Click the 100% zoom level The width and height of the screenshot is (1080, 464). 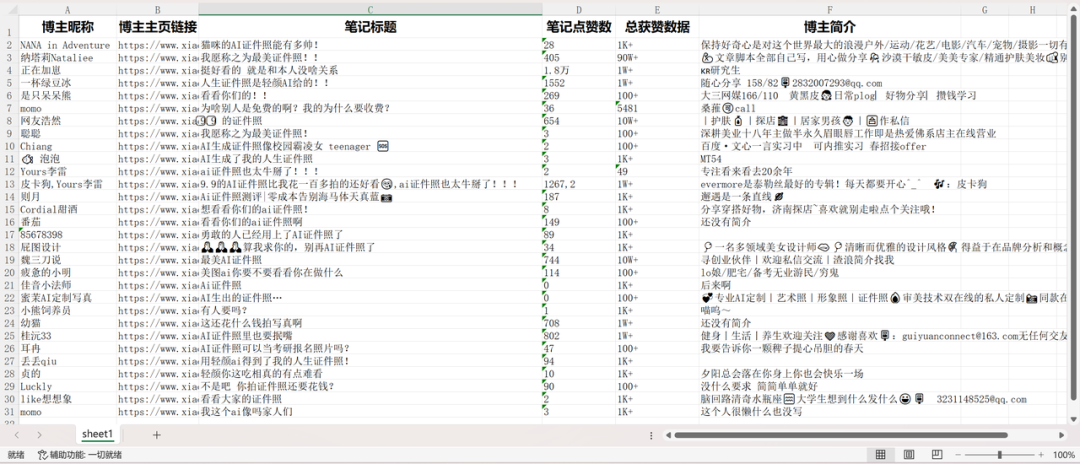click(x=1063, y=455)
